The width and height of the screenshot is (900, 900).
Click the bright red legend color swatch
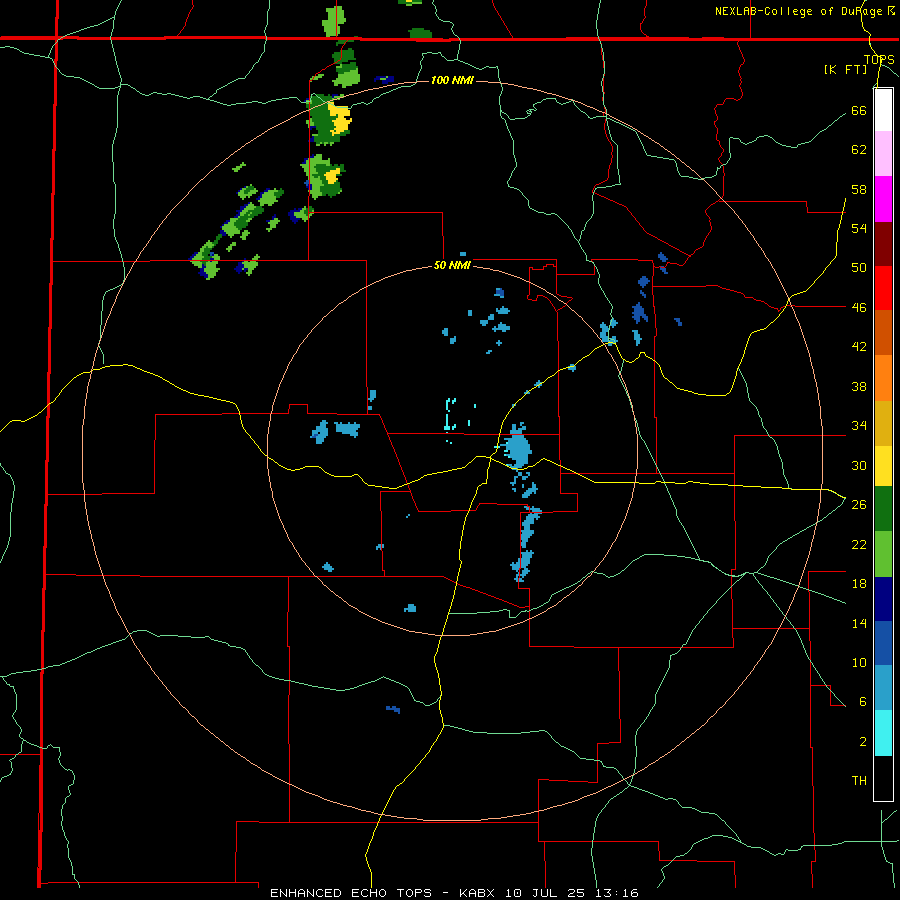pos(883,288)
